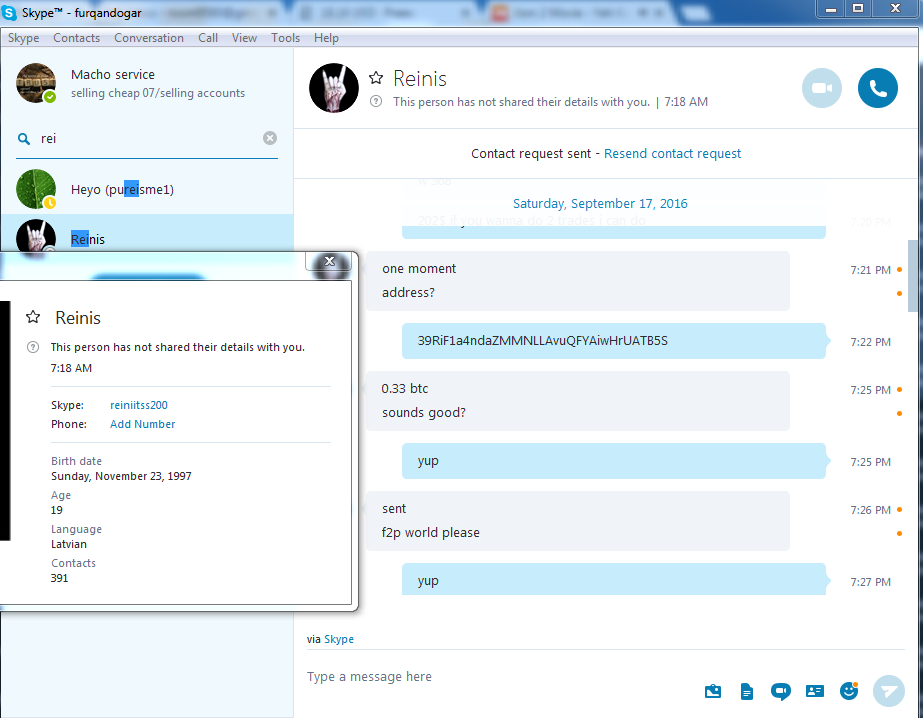Image resolution: width=923 pixels, height=718 pixels.
Task: Open the Skype menu
Action: click(24, 38)
